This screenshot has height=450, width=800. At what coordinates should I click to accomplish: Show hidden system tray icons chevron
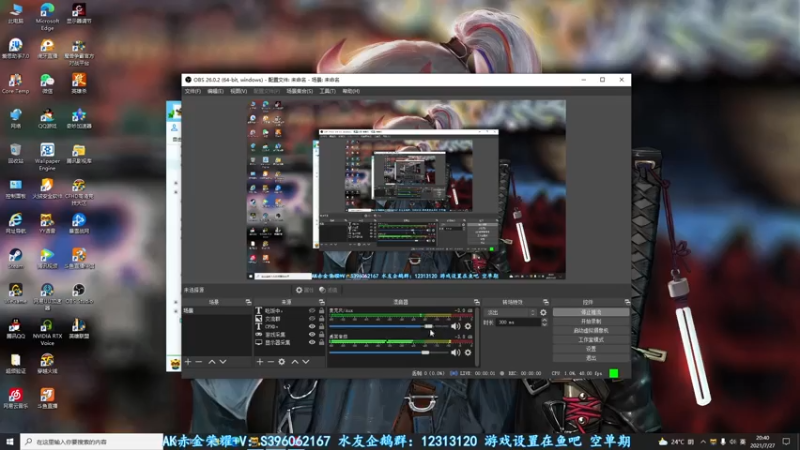pyautogui.click(x=703, y=442)
